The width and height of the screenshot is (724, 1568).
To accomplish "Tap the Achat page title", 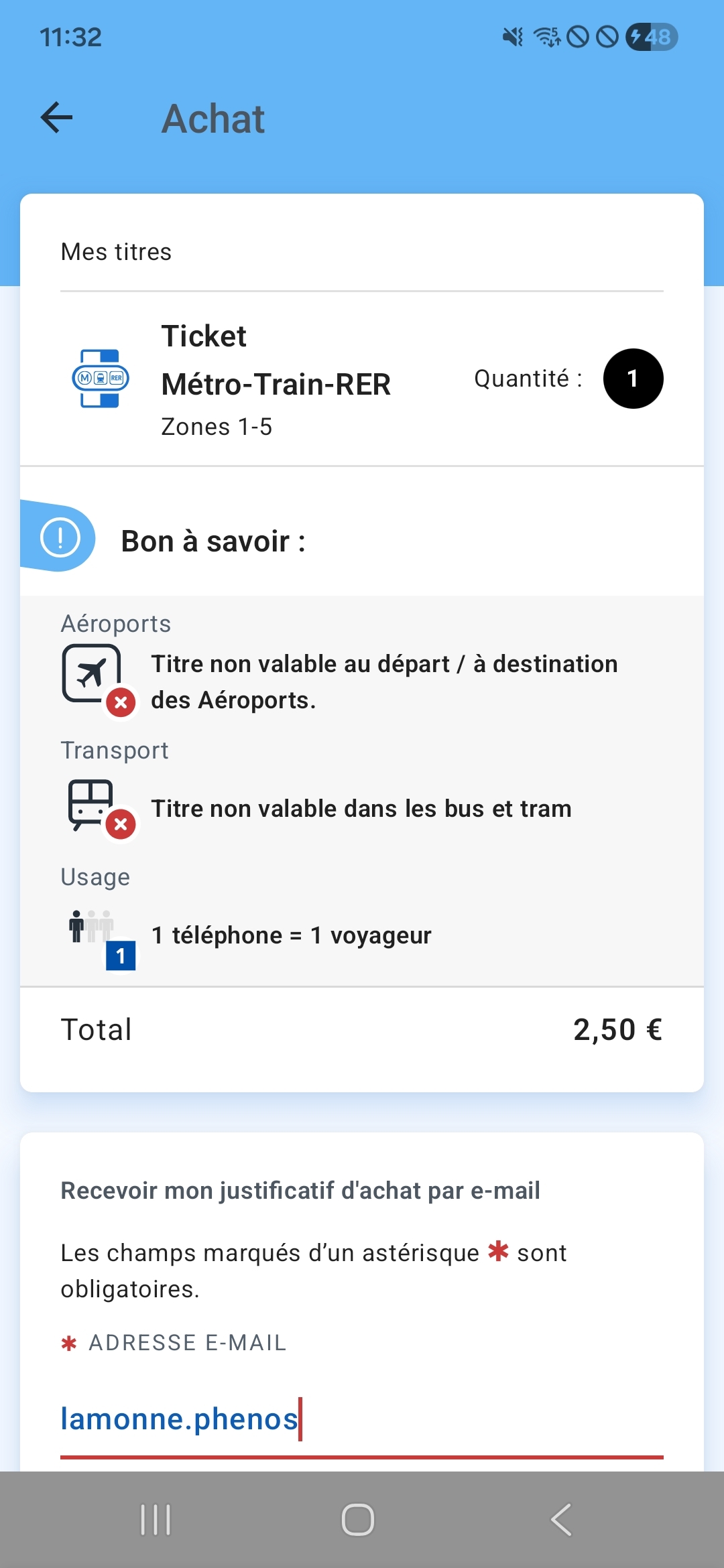I will pos(213,119).
